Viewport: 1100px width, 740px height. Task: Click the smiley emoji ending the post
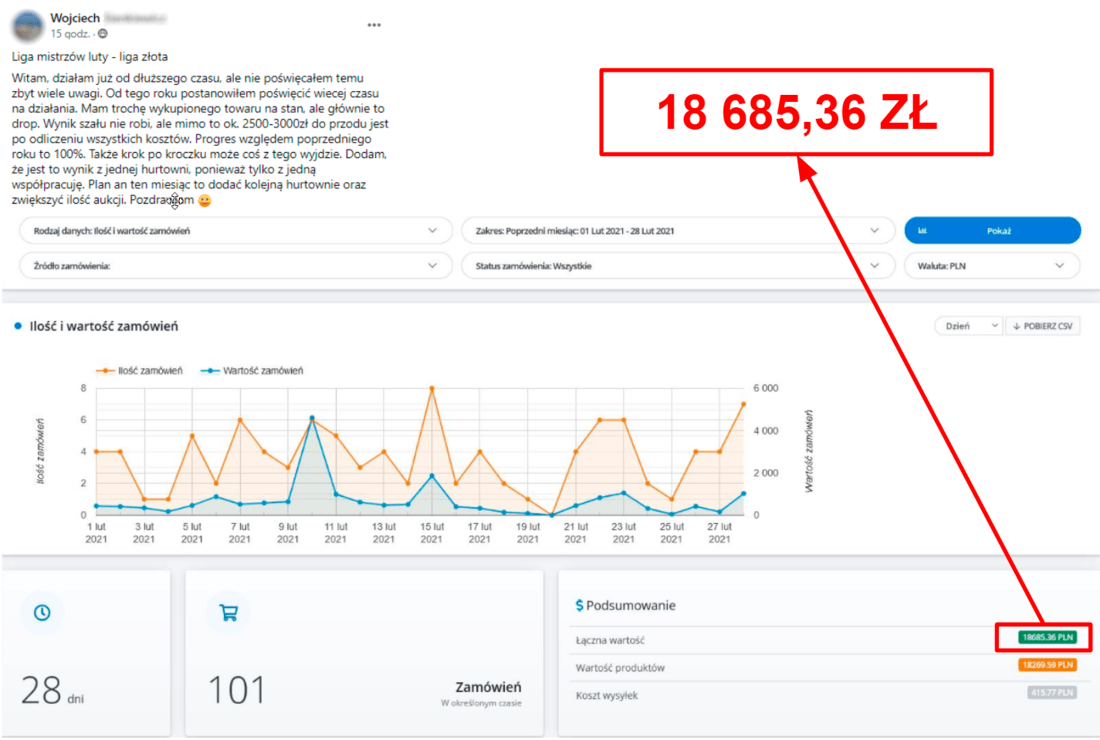point(205,201)
